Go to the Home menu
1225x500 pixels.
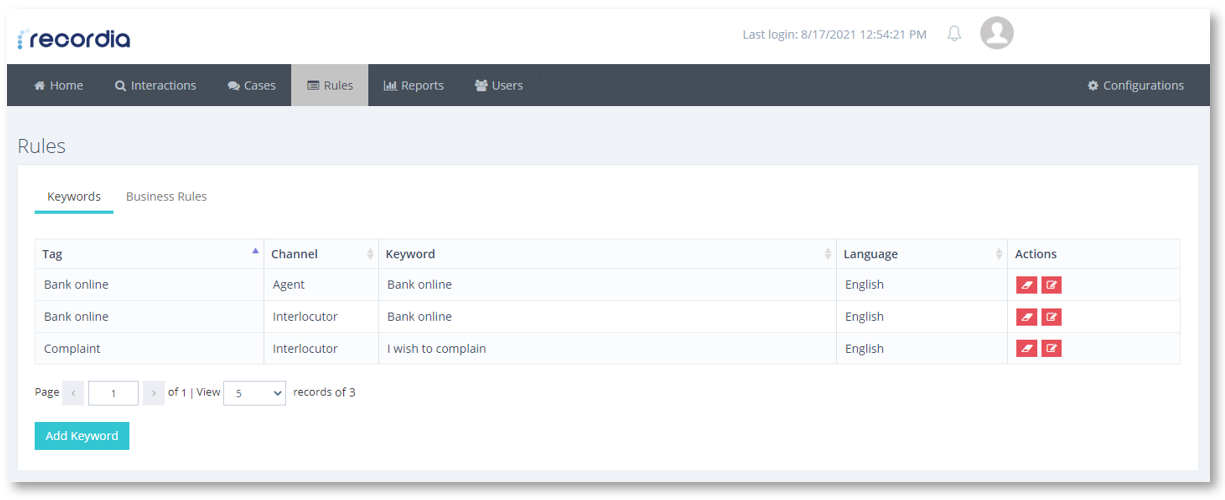[59, 85]
